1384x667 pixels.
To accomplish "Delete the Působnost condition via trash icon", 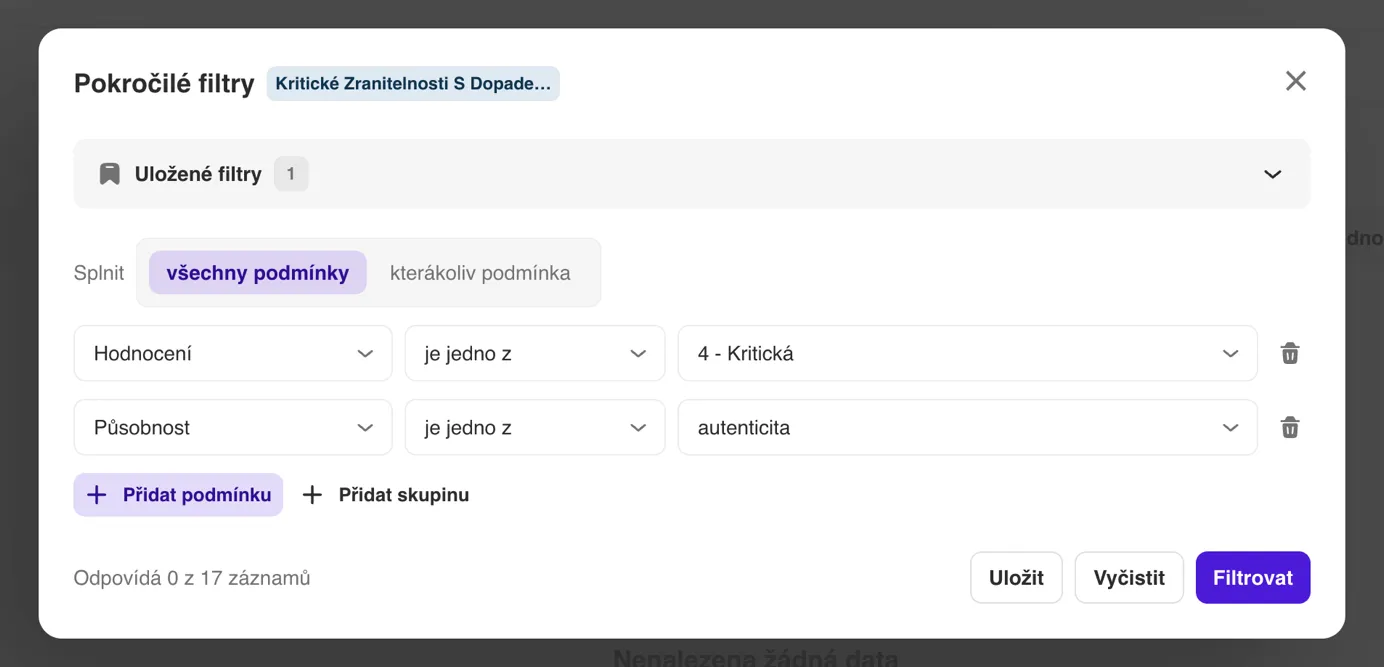I will (x=1290, y=427).
